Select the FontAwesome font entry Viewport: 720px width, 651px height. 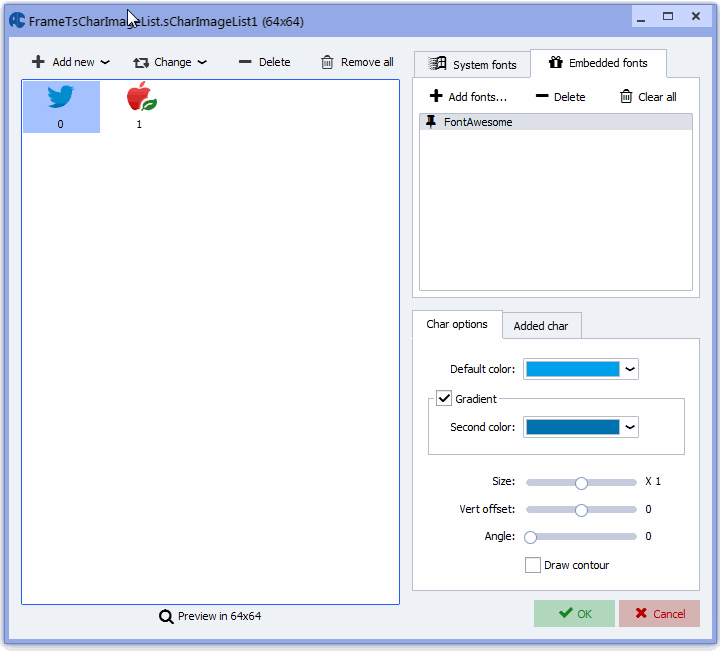pyautogui.click(x=556, y=122)
